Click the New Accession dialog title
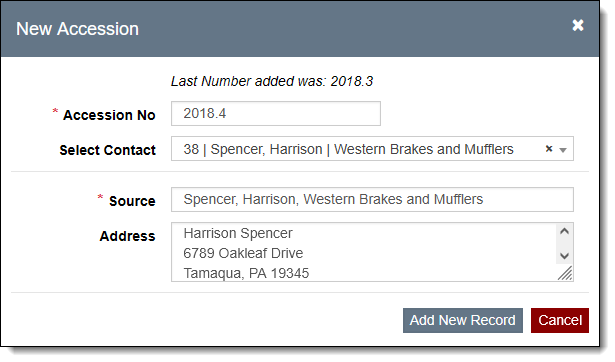The image size is (615, 362). [77, 29]
